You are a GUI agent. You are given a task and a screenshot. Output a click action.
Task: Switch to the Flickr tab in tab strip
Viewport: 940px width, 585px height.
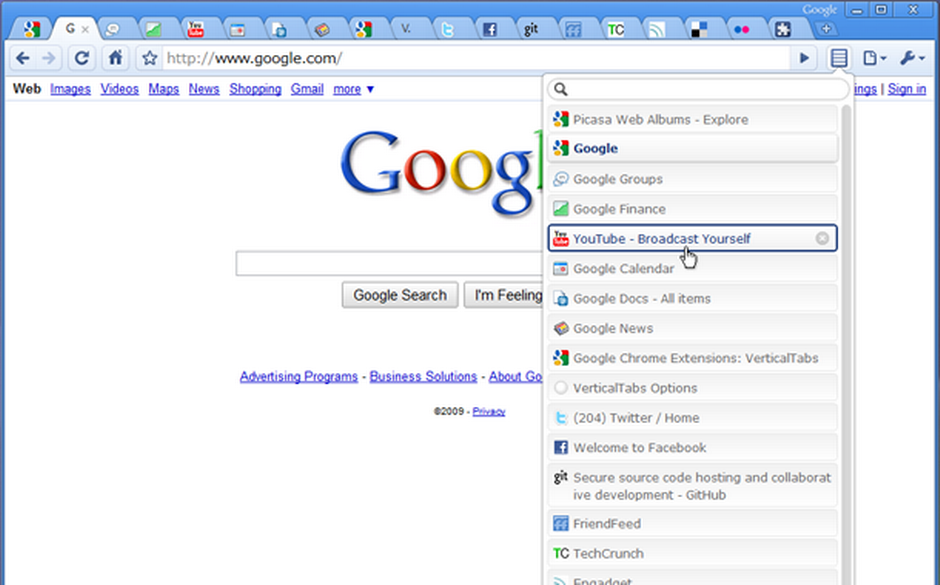click(742, 29)
